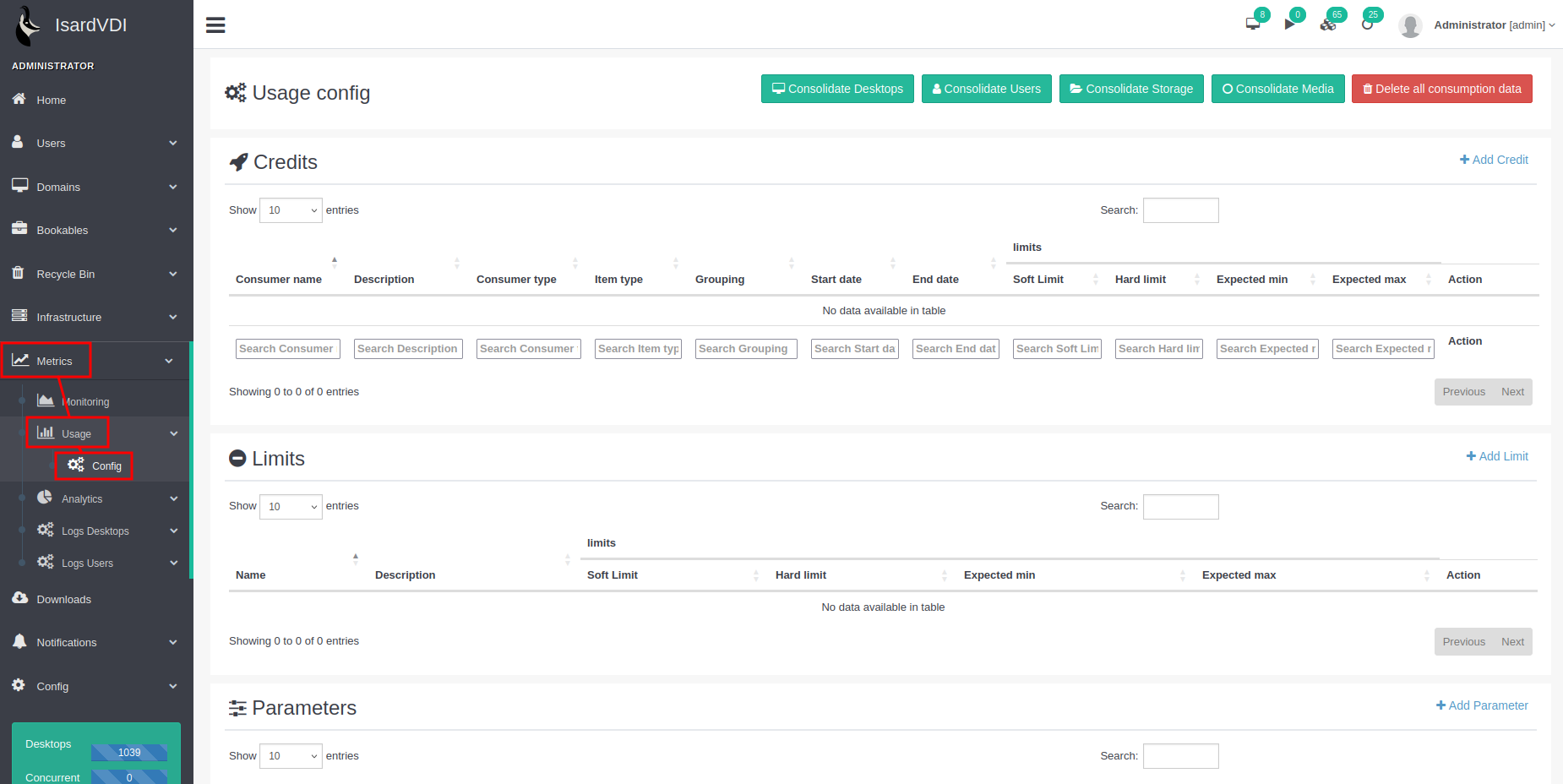The height and width of the screenshot is (784, 1563).
Task: Click the play icon with badge 0
Action: pos(1289,24)
